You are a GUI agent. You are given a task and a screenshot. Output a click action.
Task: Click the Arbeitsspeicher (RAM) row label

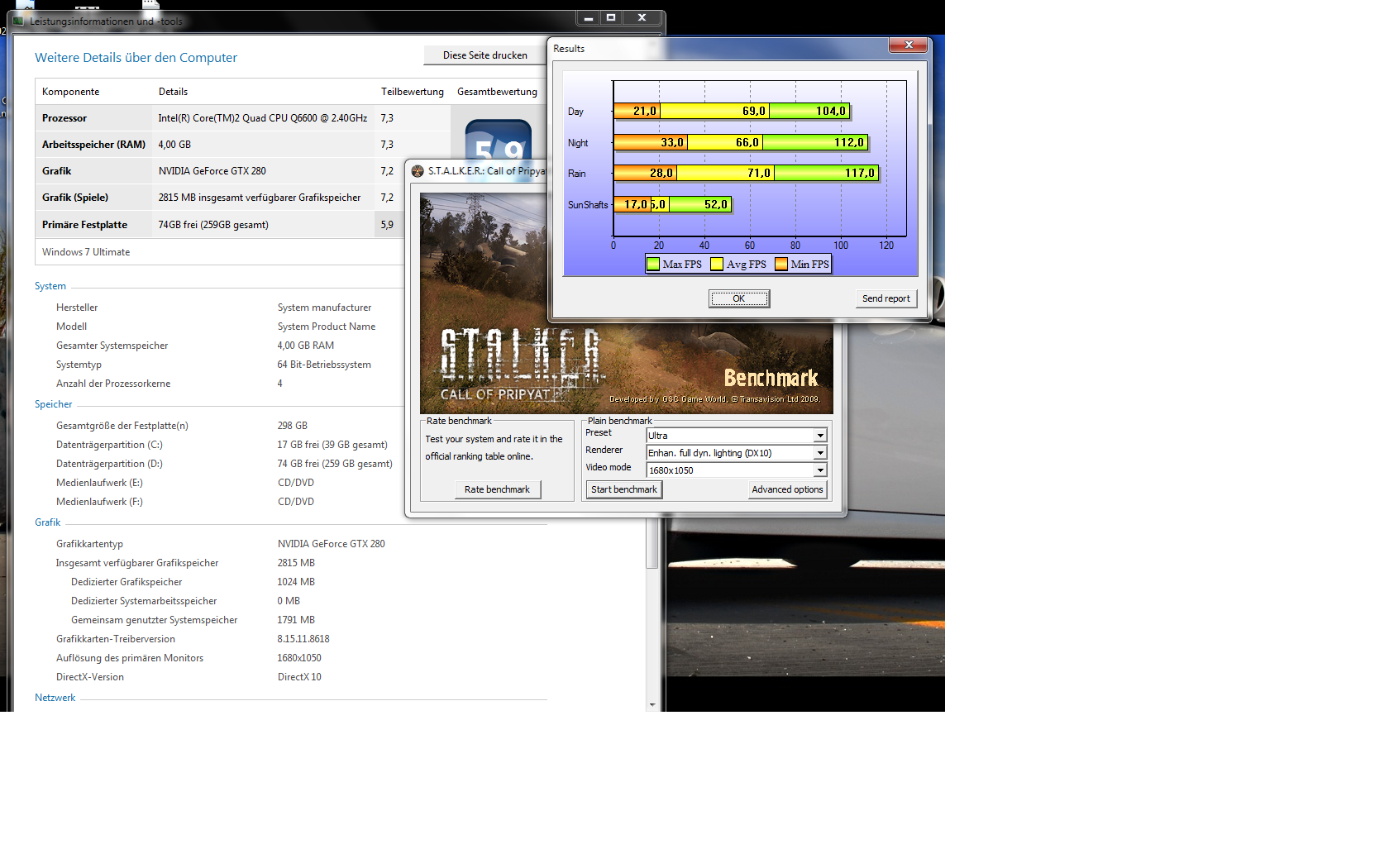coord(93,145)
